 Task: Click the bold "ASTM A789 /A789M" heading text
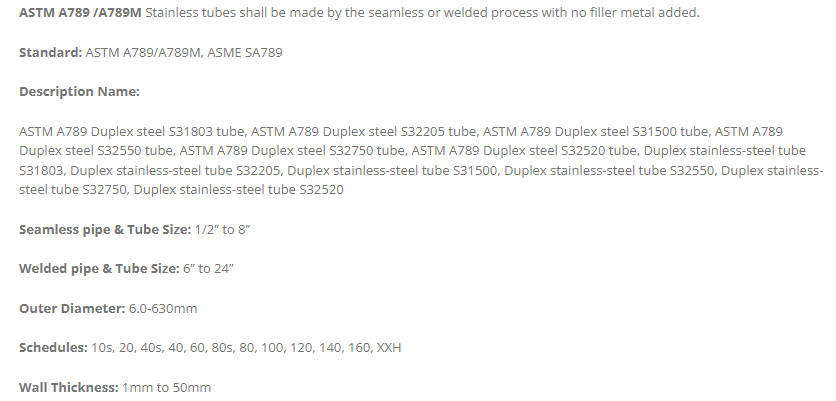(x=81, y=12)
